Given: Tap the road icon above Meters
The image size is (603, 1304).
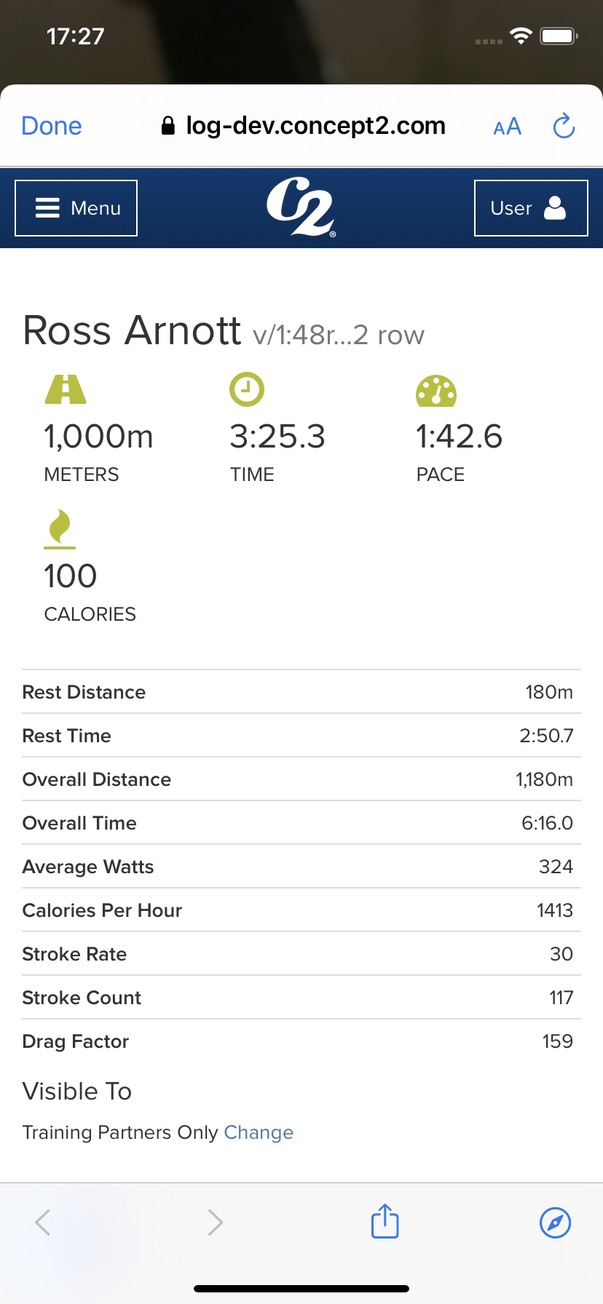Looking at the screenshot, I should pos(65,389).
